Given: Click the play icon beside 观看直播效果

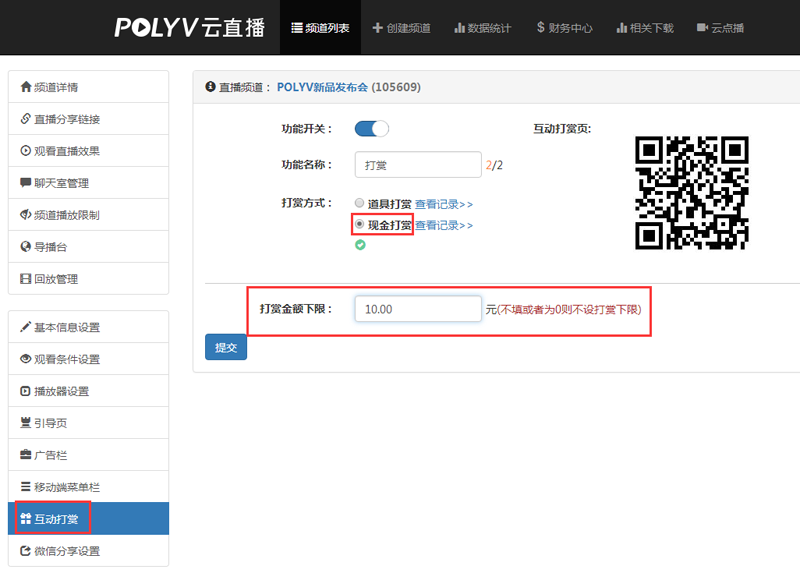Looking at the screenshot, I should click(26, 151).
